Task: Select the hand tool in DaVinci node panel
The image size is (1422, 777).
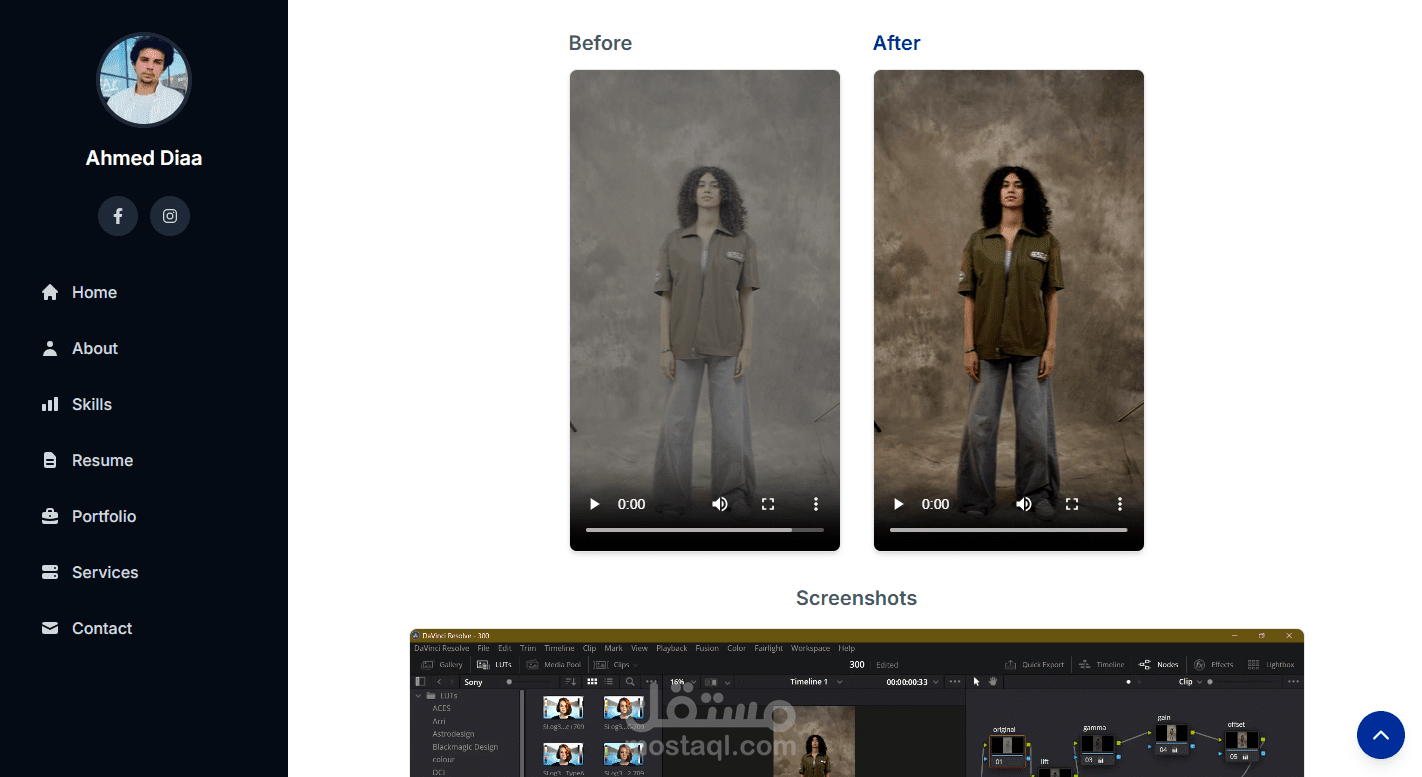Action: (x=993, y=681)
